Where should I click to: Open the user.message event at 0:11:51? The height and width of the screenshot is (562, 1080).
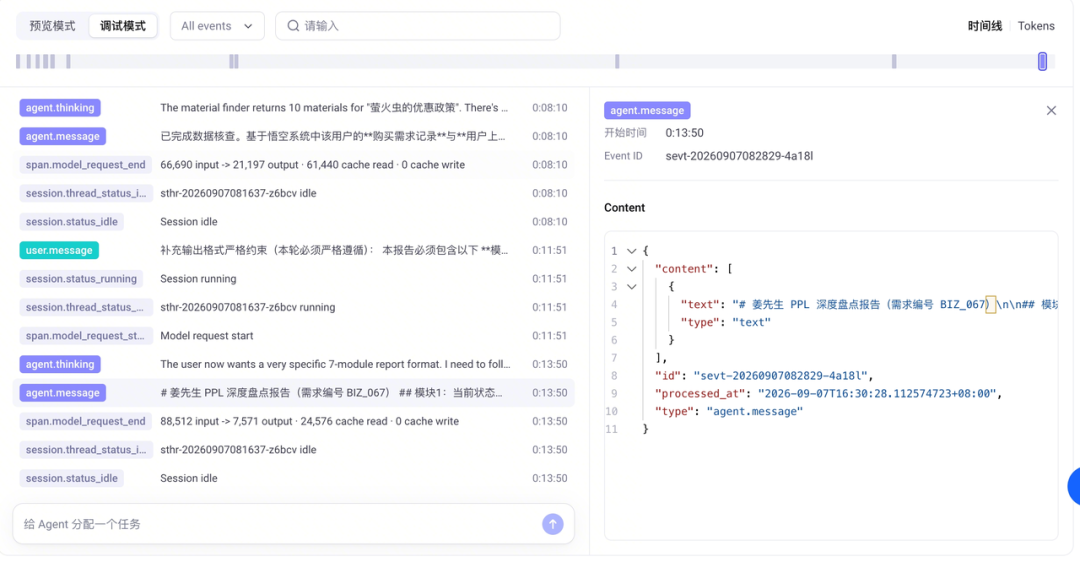[293, 250]
